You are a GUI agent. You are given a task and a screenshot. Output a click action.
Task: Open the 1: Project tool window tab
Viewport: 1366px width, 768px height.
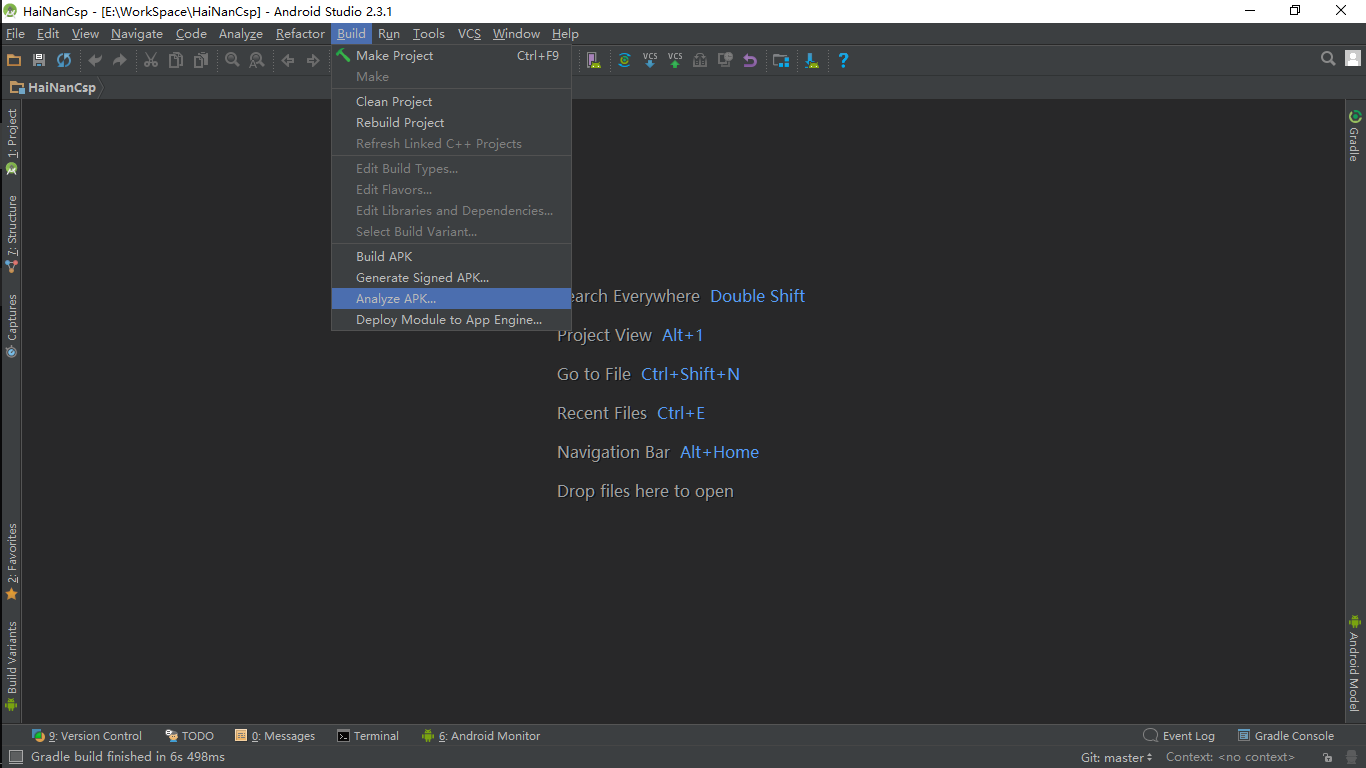(x=12, y=142)
